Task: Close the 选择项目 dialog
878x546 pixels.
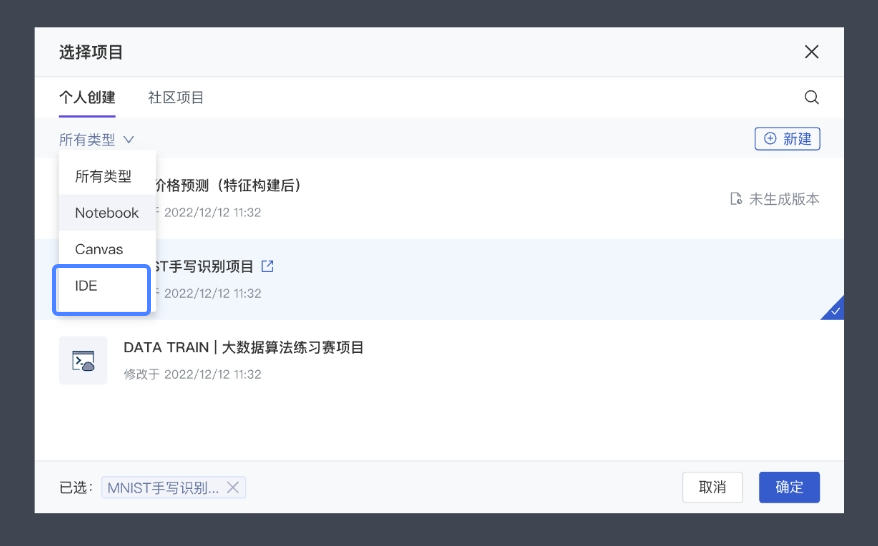Action: coord(811,52)
